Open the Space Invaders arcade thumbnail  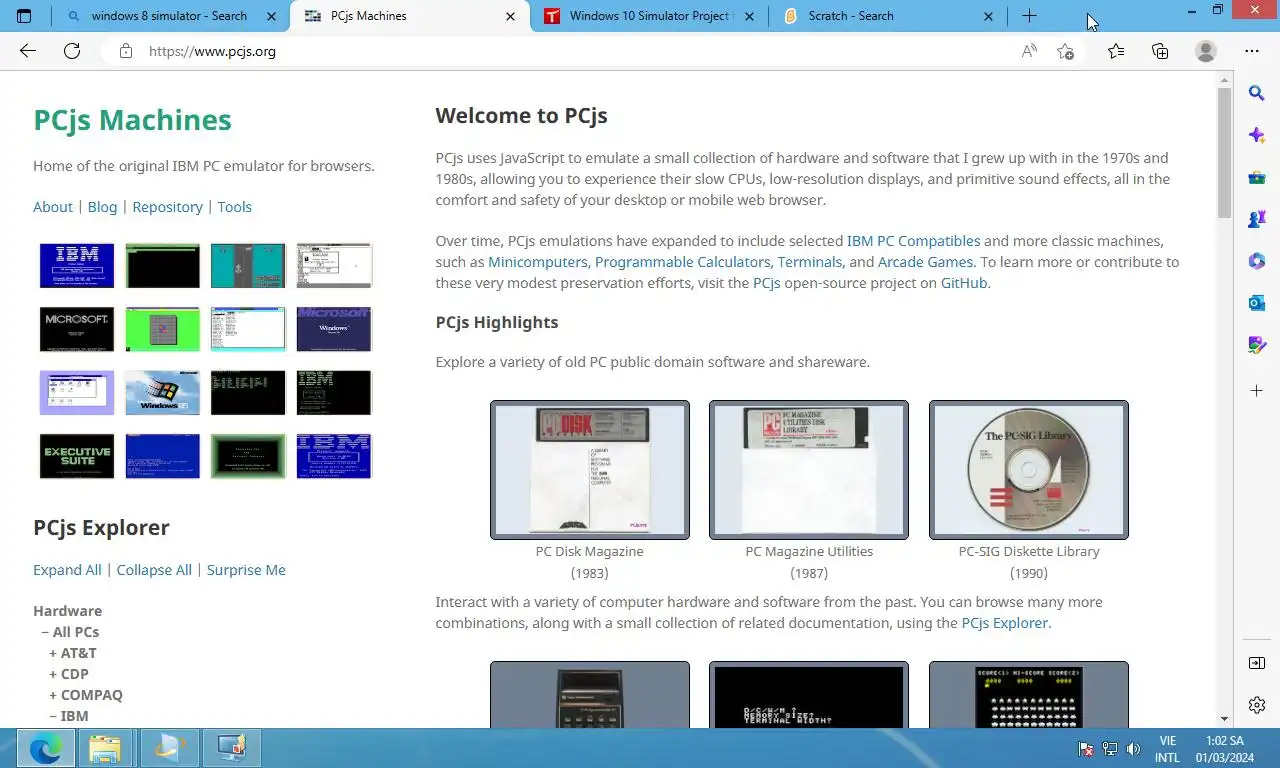[1029, 695]
